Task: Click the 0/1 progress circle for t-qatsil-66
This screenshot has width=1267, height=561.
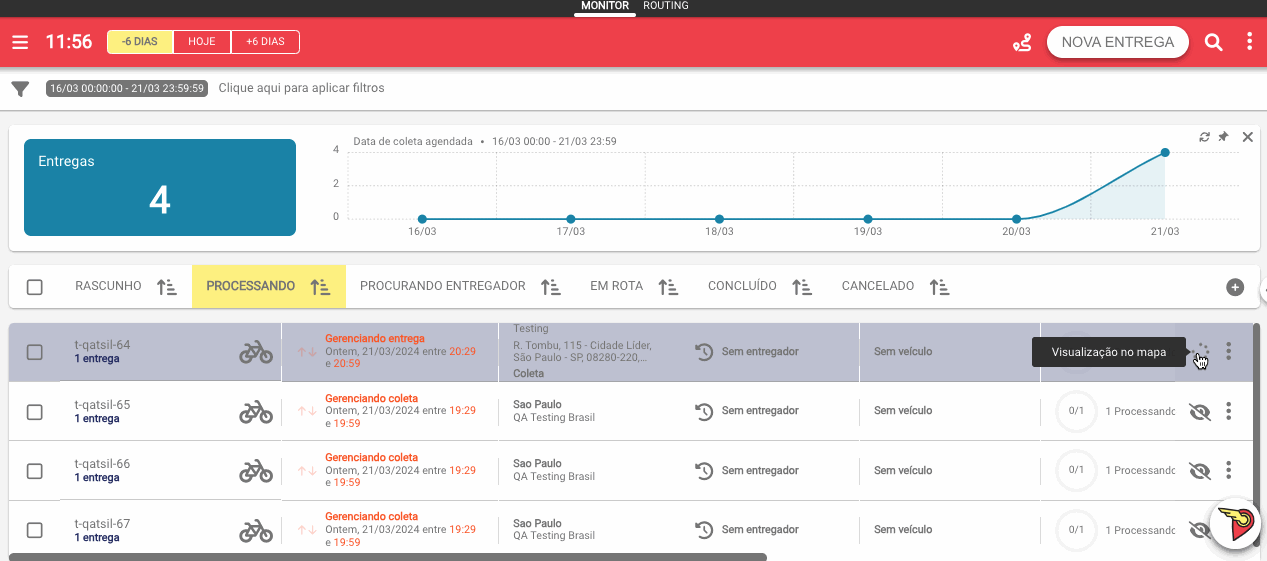Action: coord(1076,470)
